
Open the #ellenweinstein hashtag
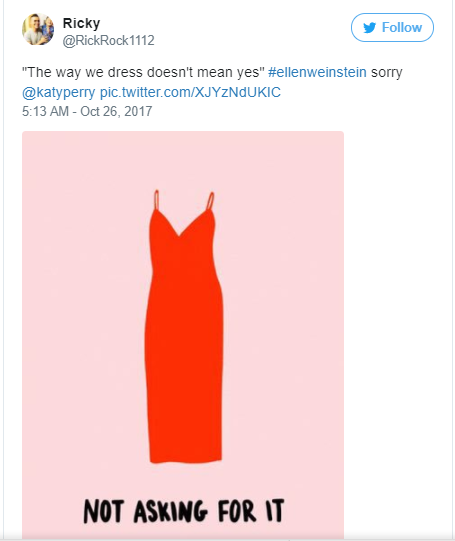(x=317, y=72)
